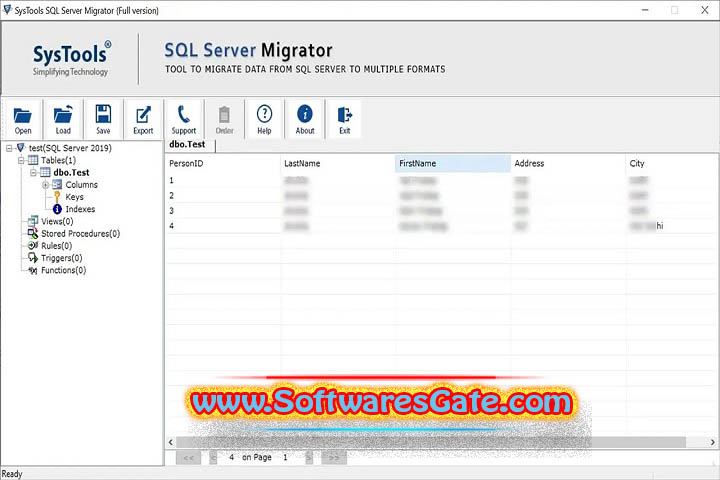This screenshot has height=480, width=720.
Task: Click the Functions(0) node icon
Action: tap(33, 270)
